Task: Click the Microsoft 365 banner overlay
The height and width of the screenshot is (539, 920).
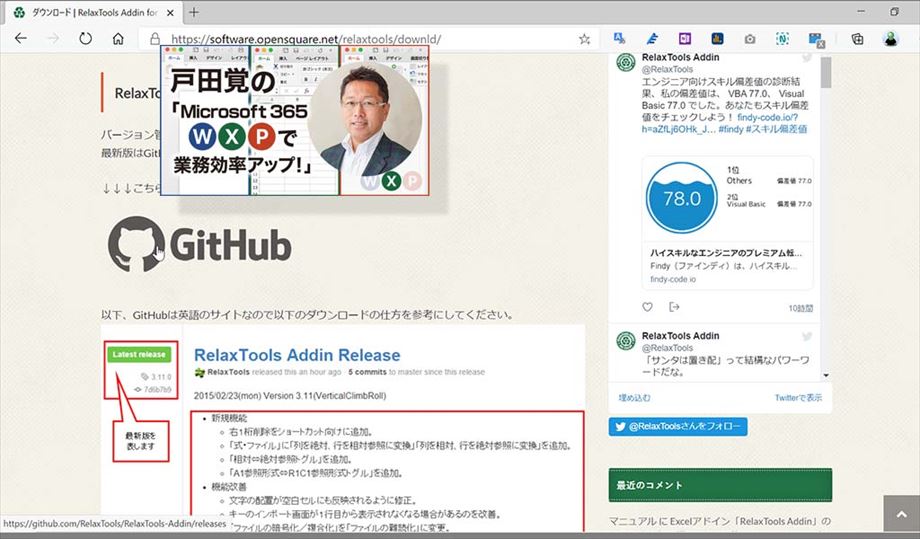Action: tap(295, 120)
